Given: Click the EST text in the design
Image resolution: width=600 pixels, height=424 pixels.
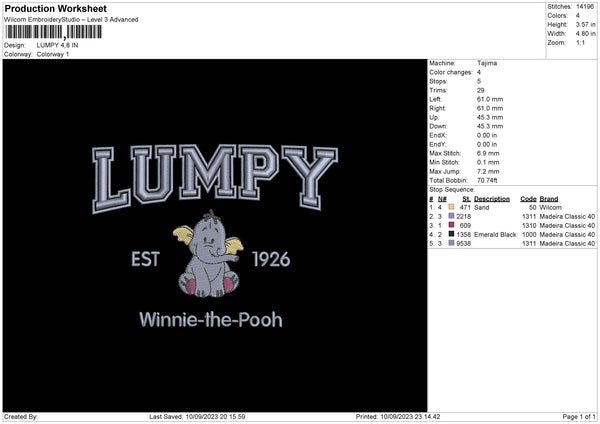Looking at the screenshot, I should coord(146,260).
